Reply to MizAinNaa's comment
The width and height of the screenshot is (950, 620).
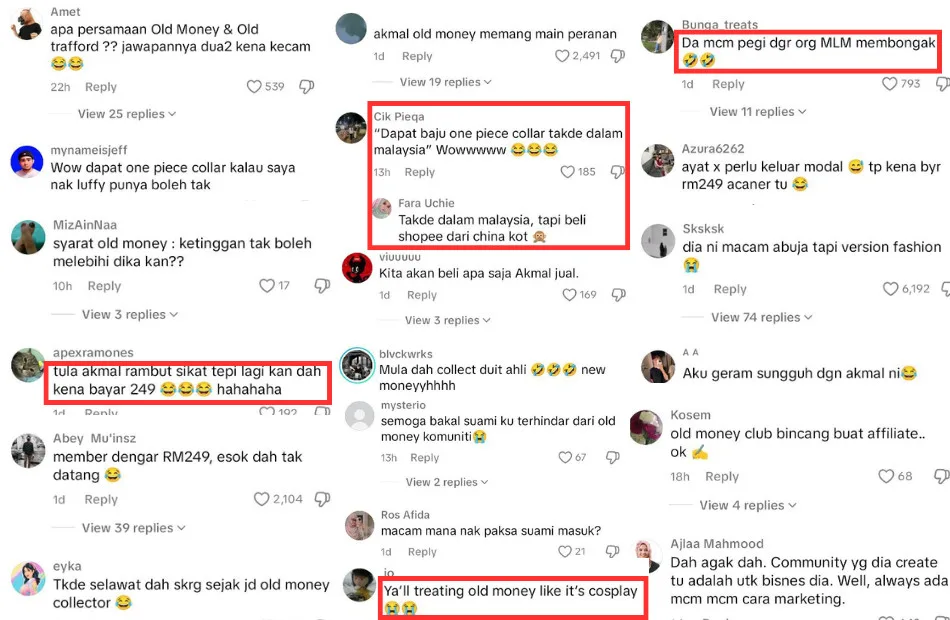point(104,286)
